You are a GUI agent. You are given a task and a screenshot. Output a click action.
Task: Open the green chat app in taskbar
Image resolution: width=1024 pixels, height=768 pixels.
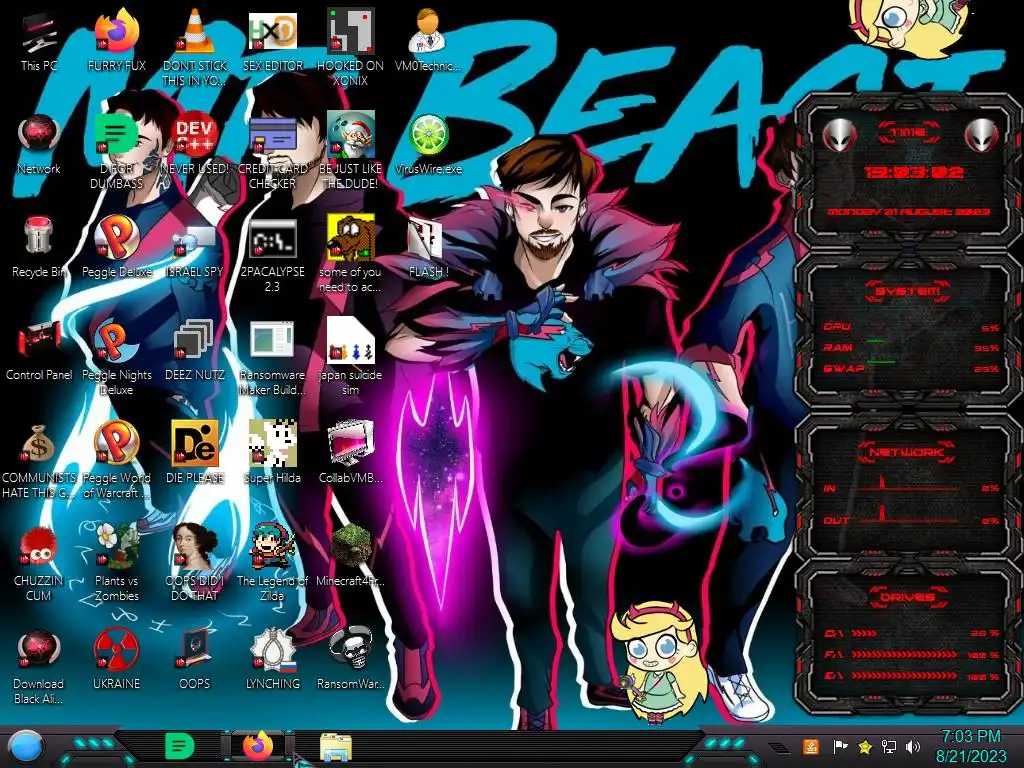[180, 746]
